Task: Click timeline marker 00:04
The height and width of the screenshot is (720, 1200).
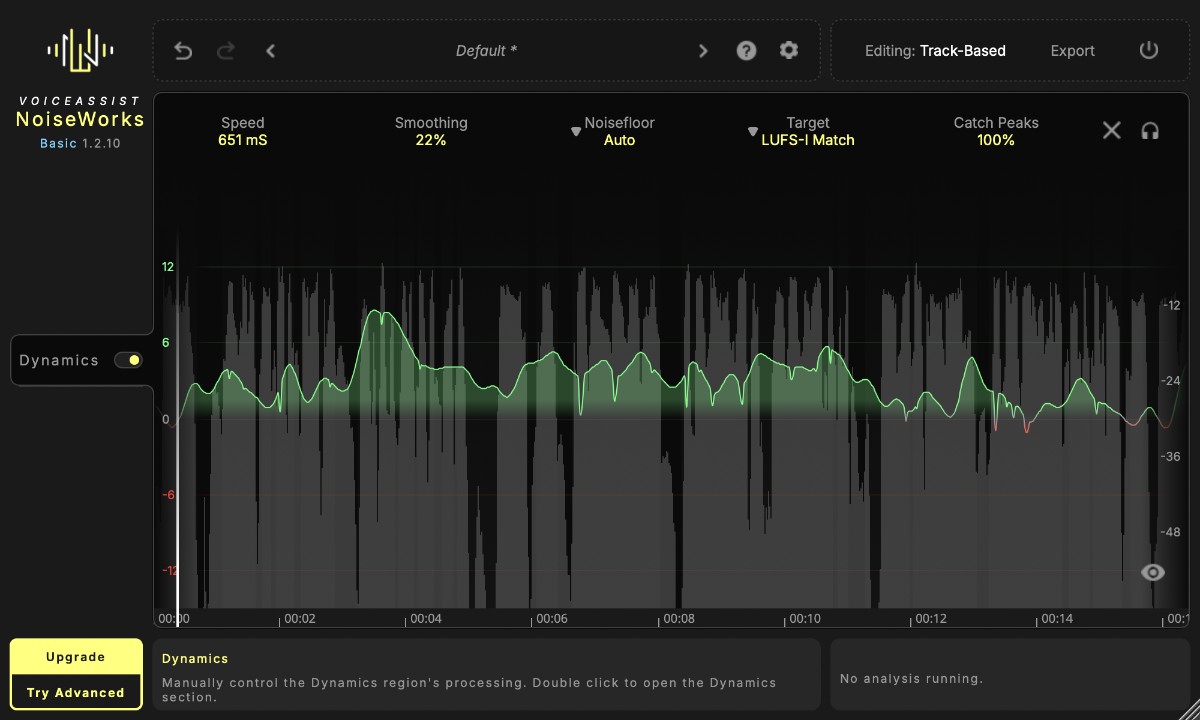Action: click(426, 619)
